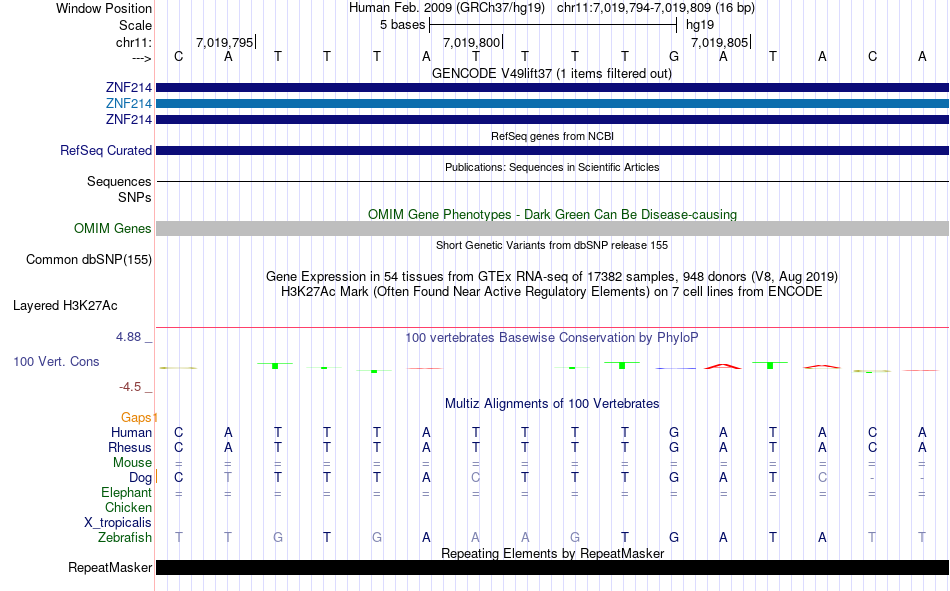Click the RefSeq genes from NCBI title
Image resolution: width=950 pixels, height=591 pixels.
pos(552,136)
